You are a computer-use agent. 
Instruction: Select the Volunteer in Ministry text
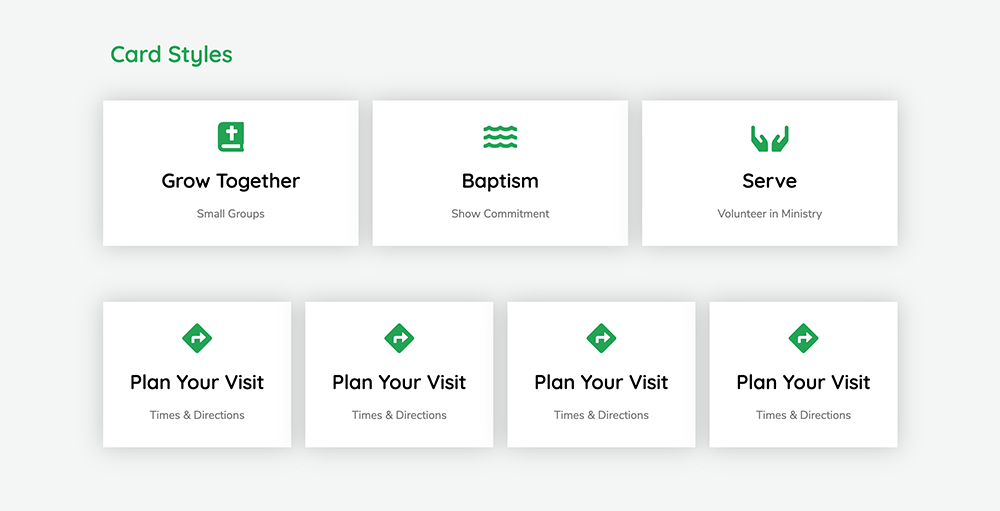point(769,214)
